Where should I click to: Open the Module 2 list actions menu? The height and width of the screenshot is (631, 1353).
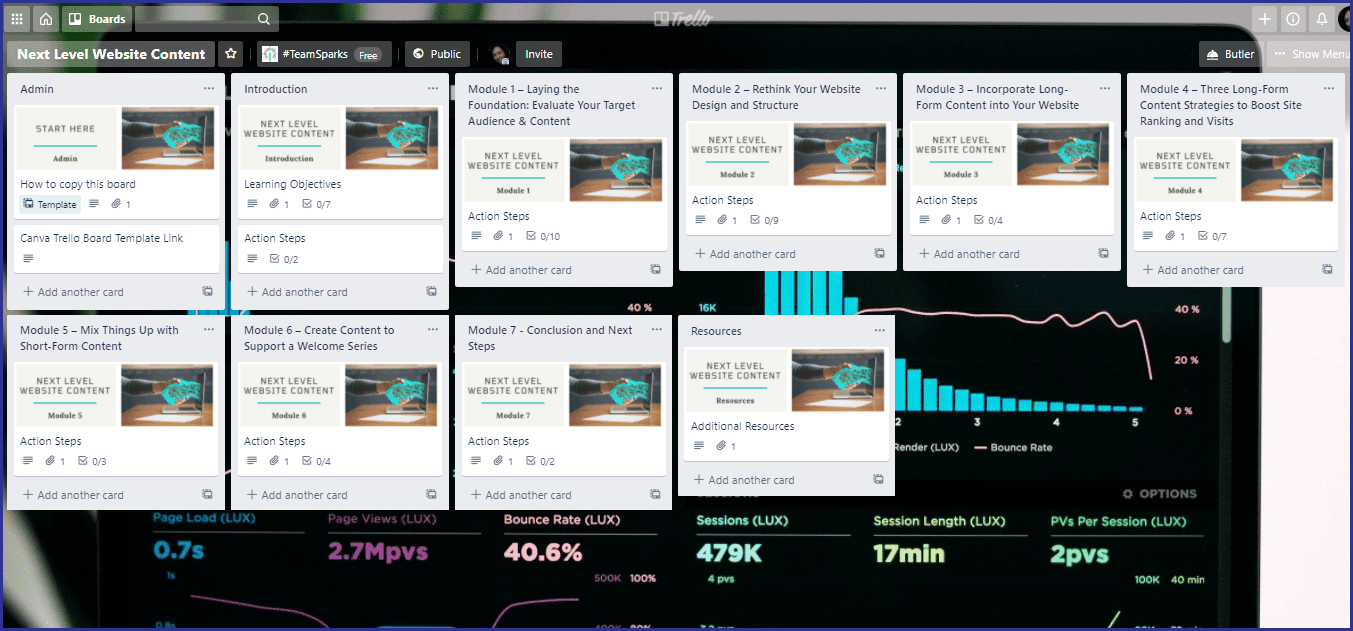pyautogui.click(x=881, y=89)
